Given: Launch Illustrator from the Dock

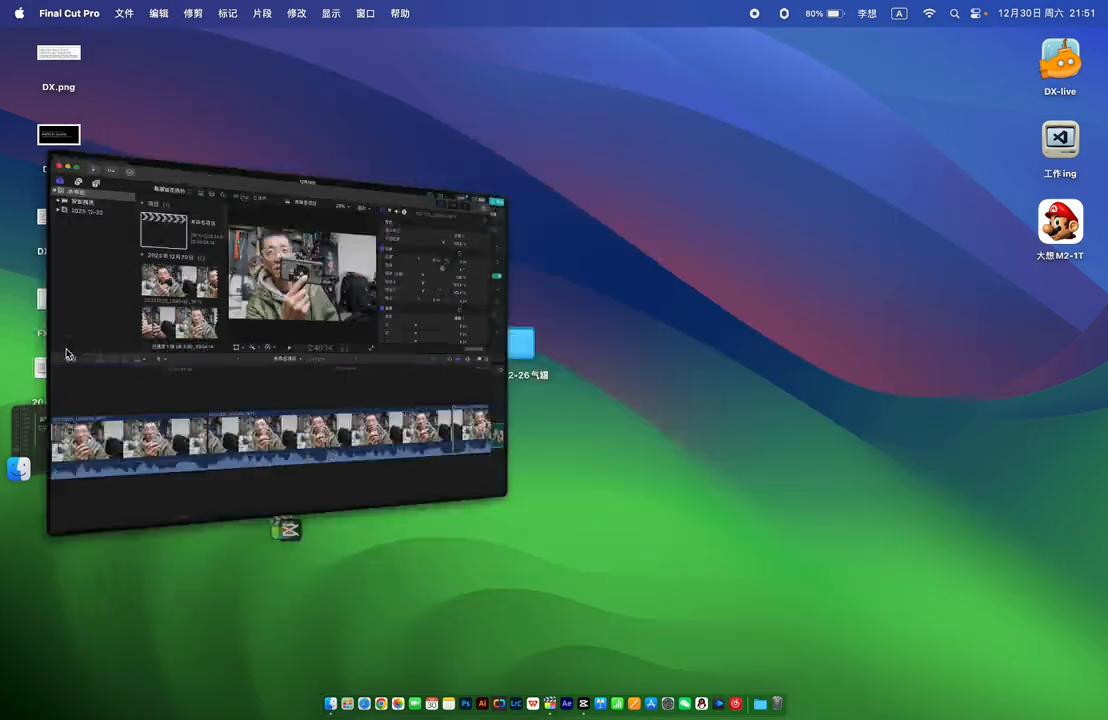Looking at the screenshot, I should (482, 704).
